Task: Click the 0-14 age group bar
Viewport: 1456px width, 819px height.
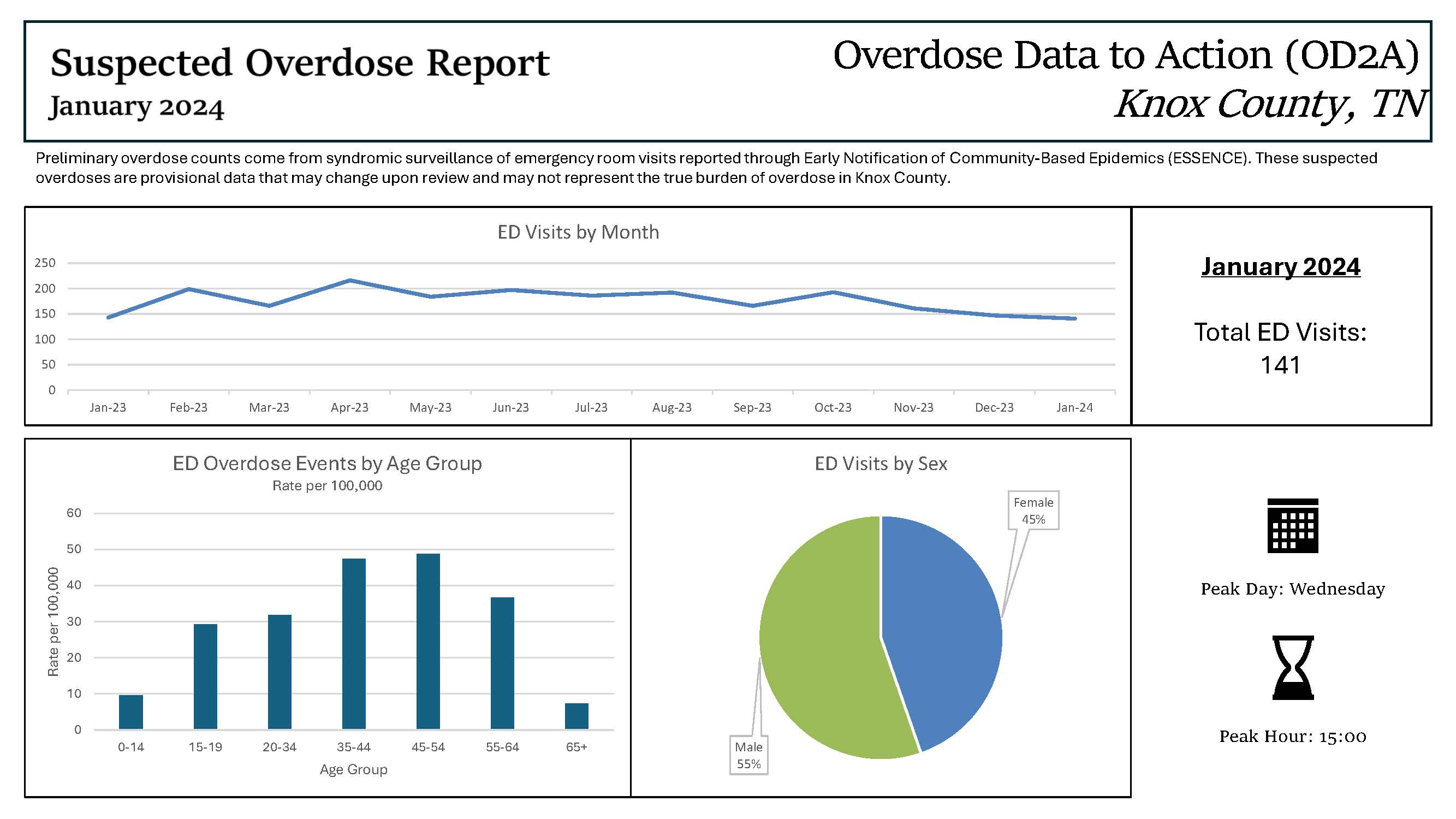Action: pos(130,712)
